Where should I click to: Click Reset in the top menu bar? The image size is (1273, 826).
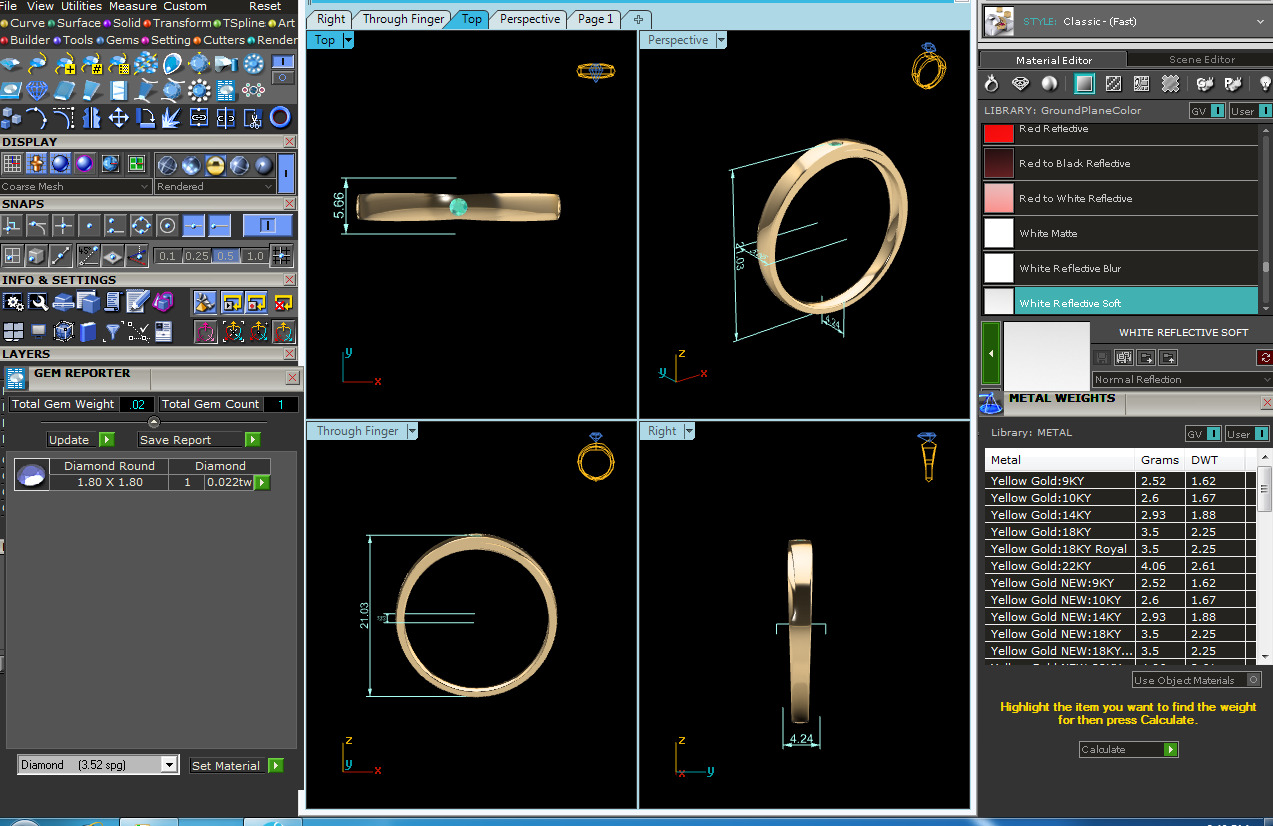coord(265,6)
